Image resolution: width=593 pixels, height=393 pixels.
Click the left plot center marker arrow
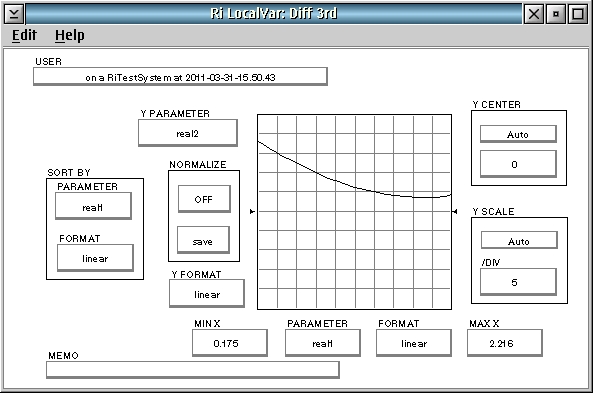click(x=253, y=211)
